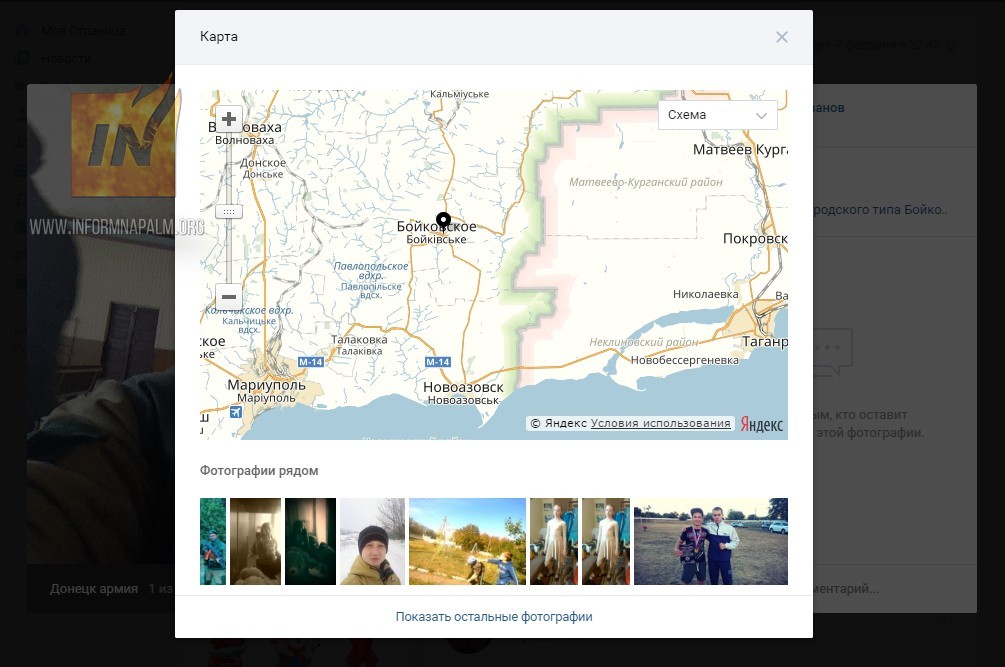Open the two athletes photo thumbnail
The width and height of the screenshot is (1005, 667).
(x=711, y=541)
